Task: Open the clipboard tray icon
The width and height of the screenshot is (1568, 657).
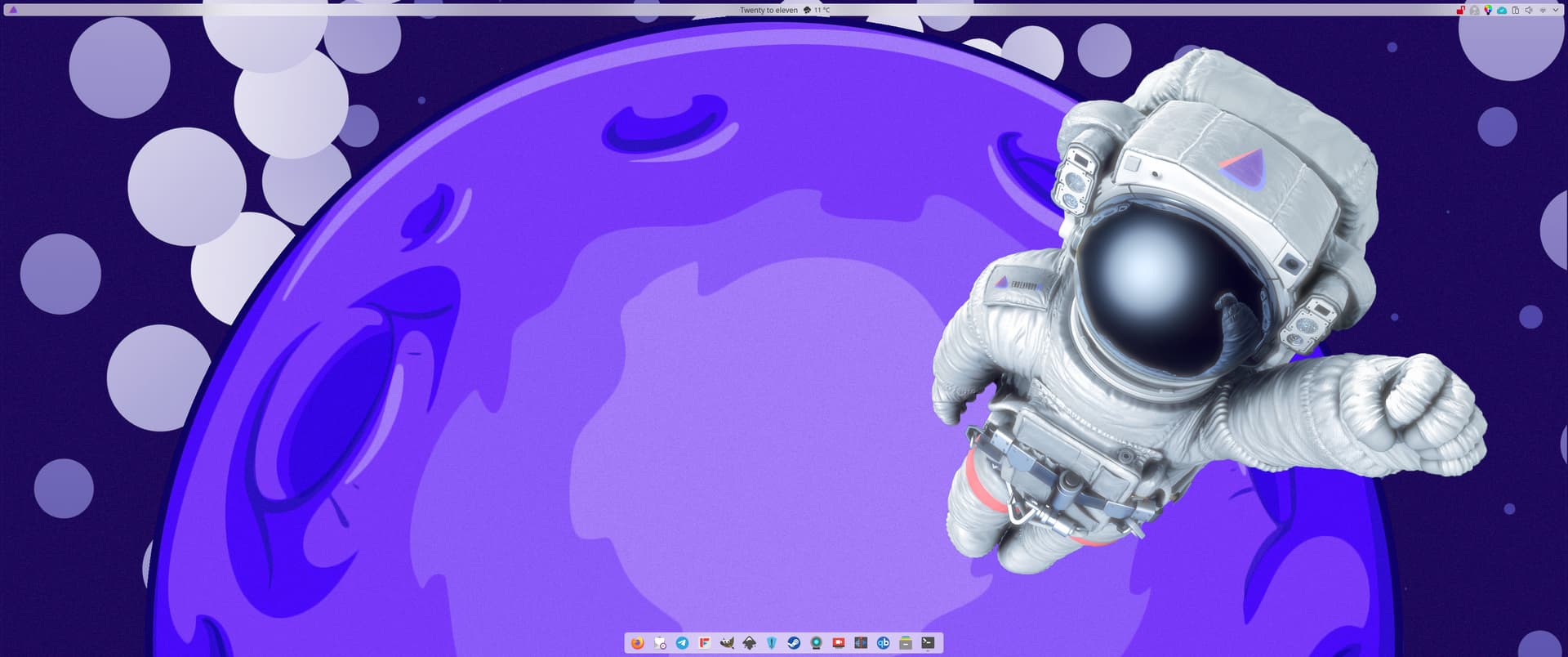Action: (x=1516, y=10)
